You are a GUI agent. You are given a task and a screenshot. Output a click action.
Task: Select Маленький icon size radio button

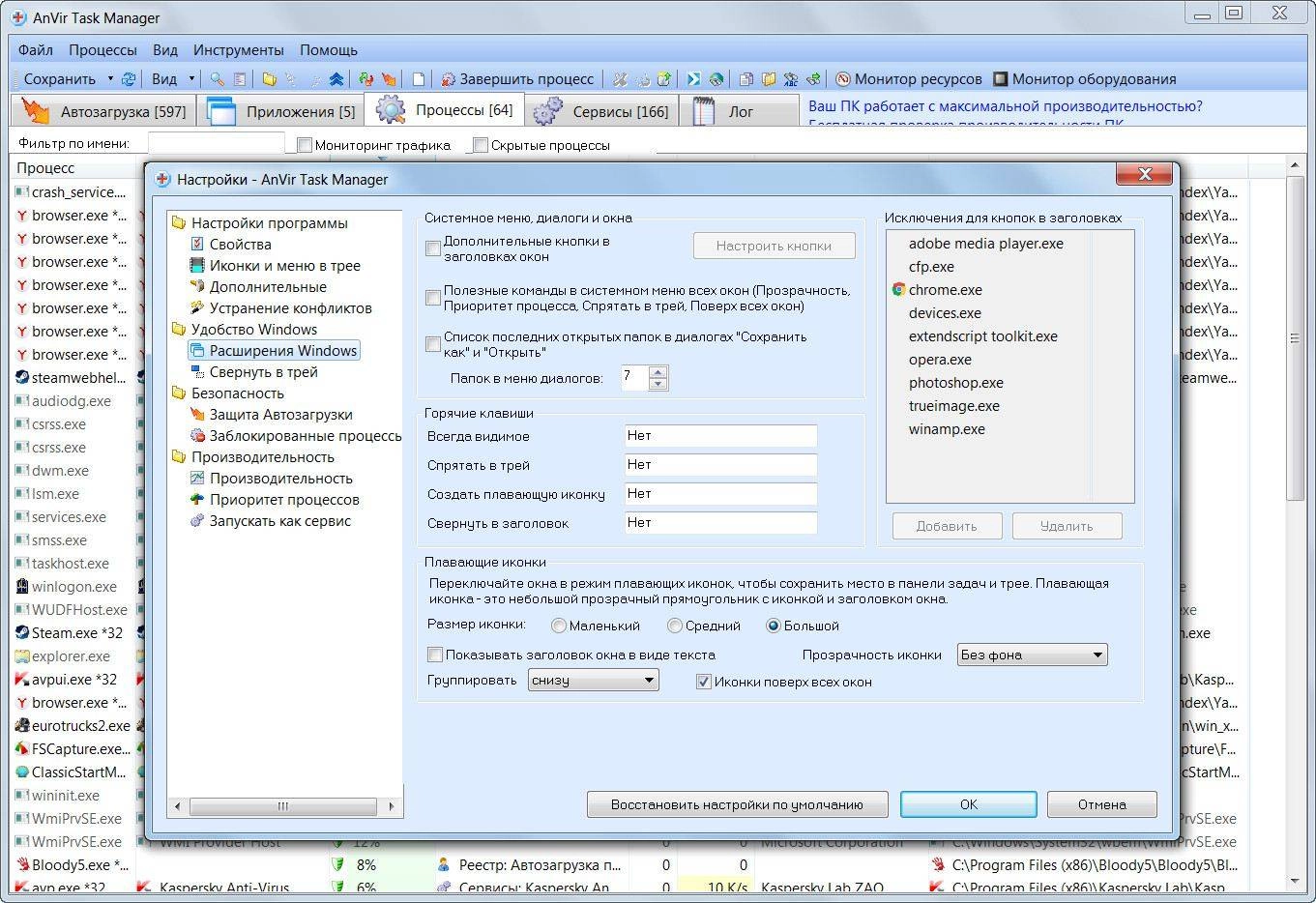[559, 626]
